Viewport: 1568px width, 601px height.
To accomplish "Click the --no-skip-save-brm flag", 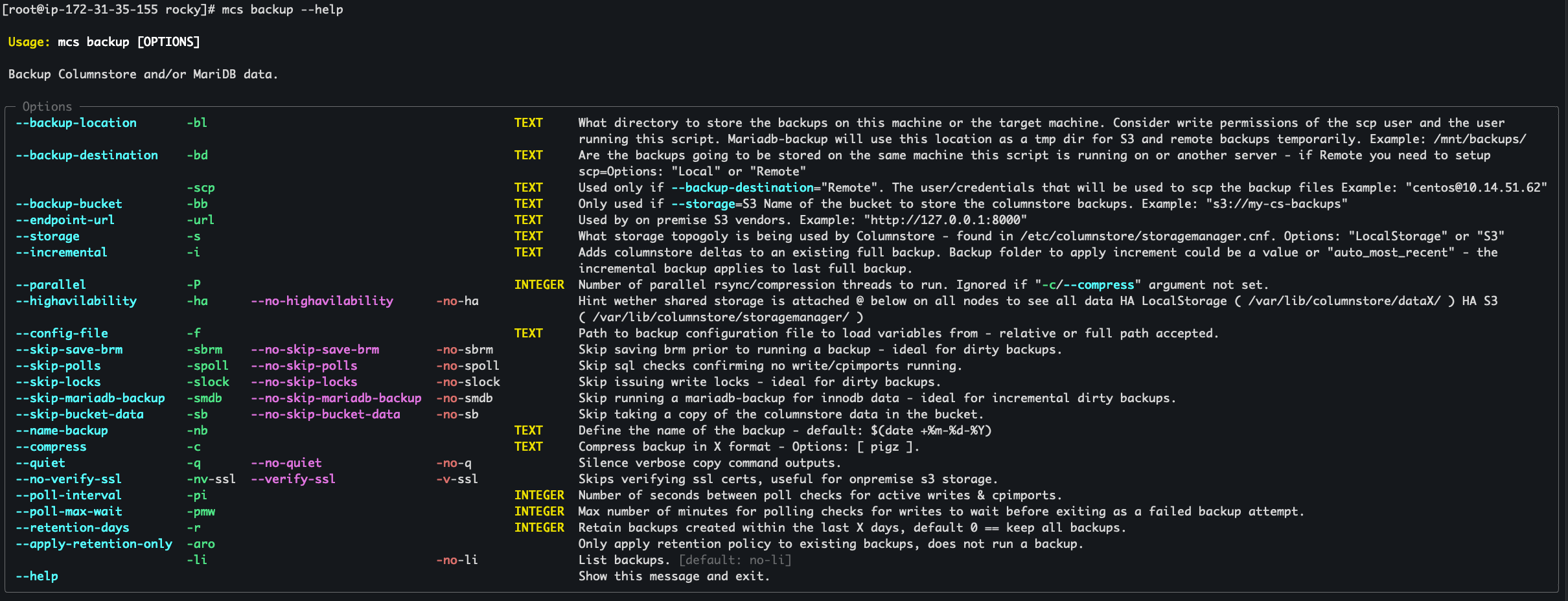I will (x=315, y=350).
